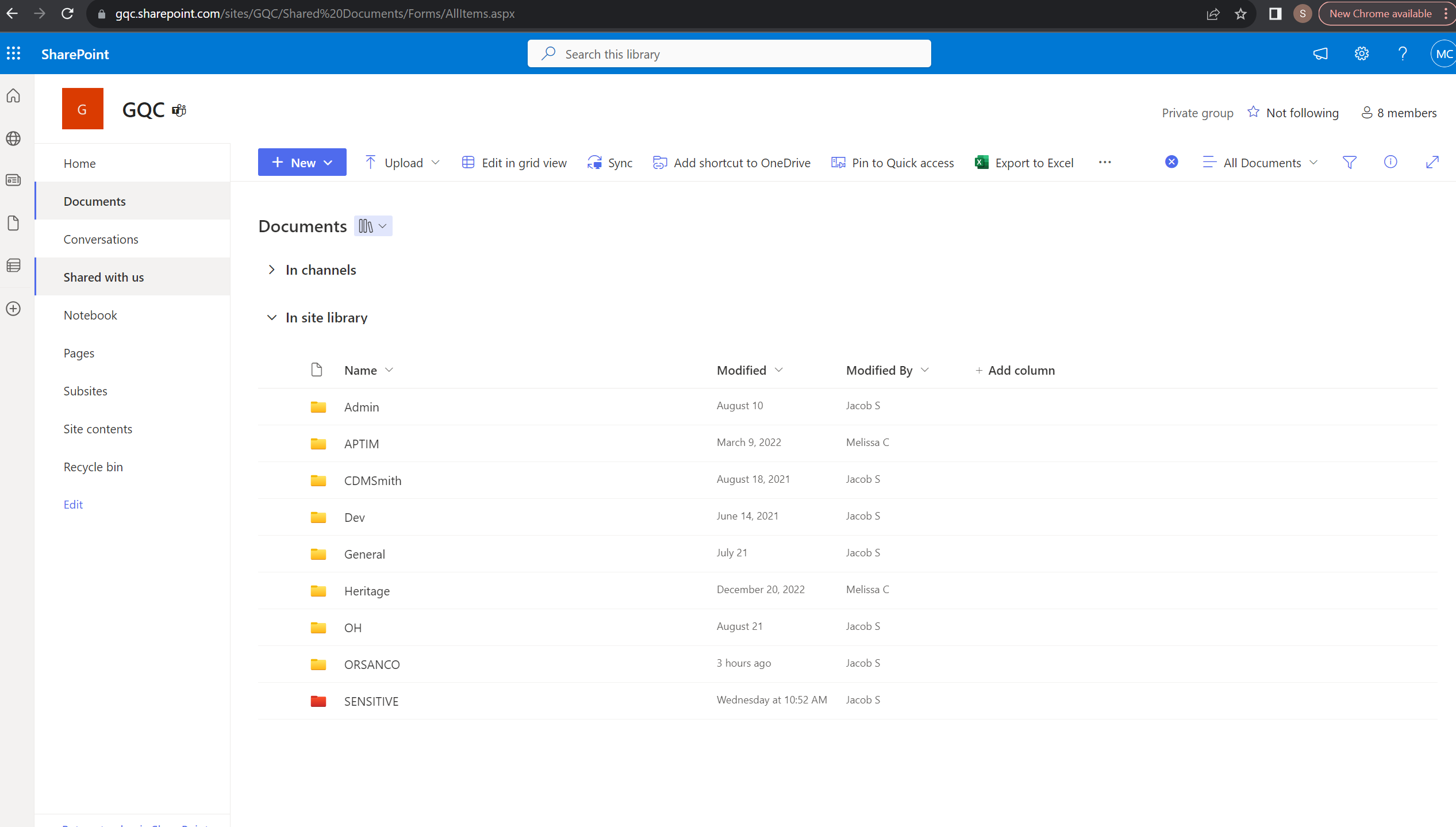Bookmark page with the star icon in address bar
This screenshot has width=1456, height=827.
pyautogui.click(x=1240, y=14)
